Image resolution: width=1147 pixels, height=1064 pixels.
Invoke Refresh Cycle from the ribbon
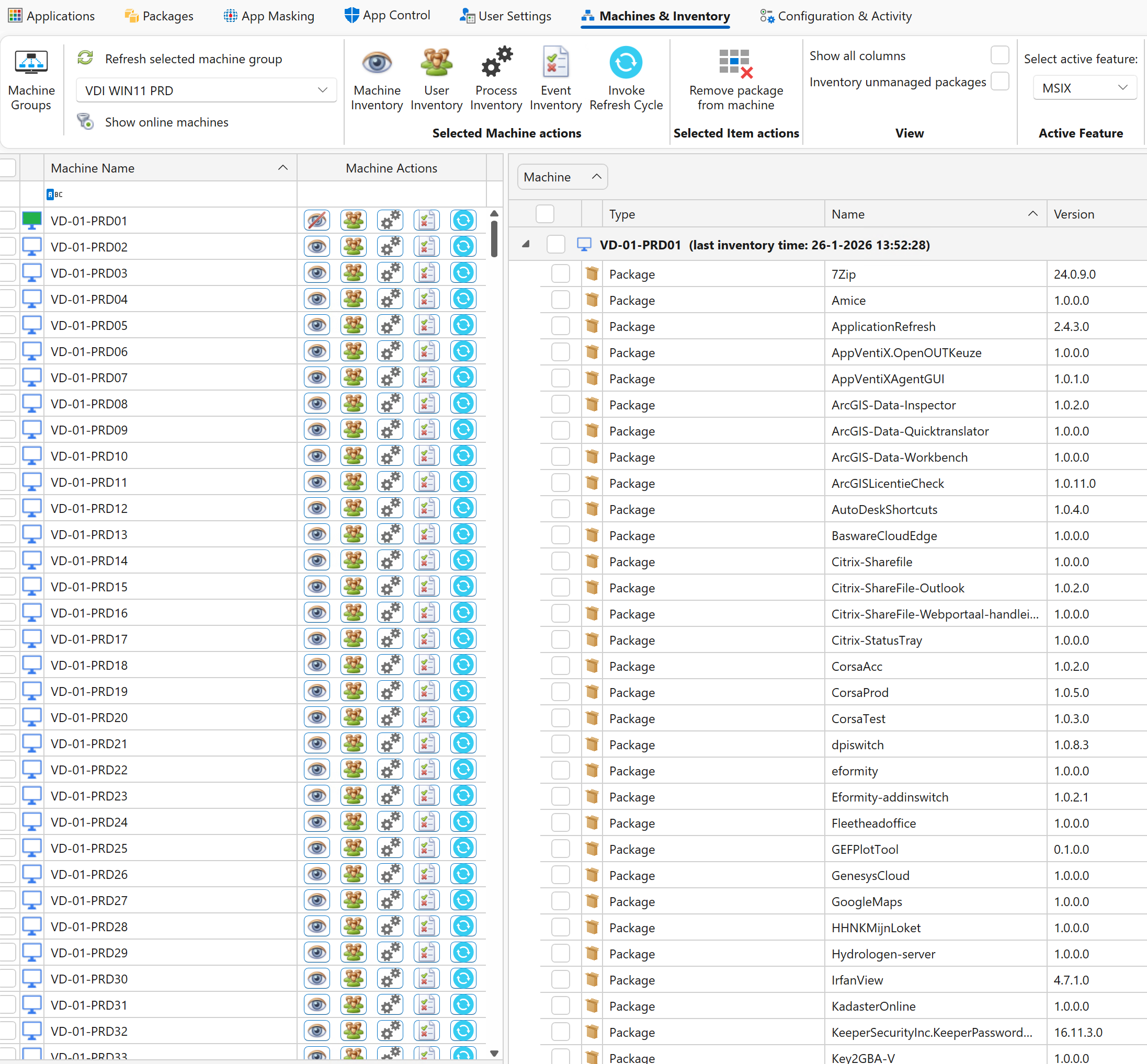click(x=626, y=62)
